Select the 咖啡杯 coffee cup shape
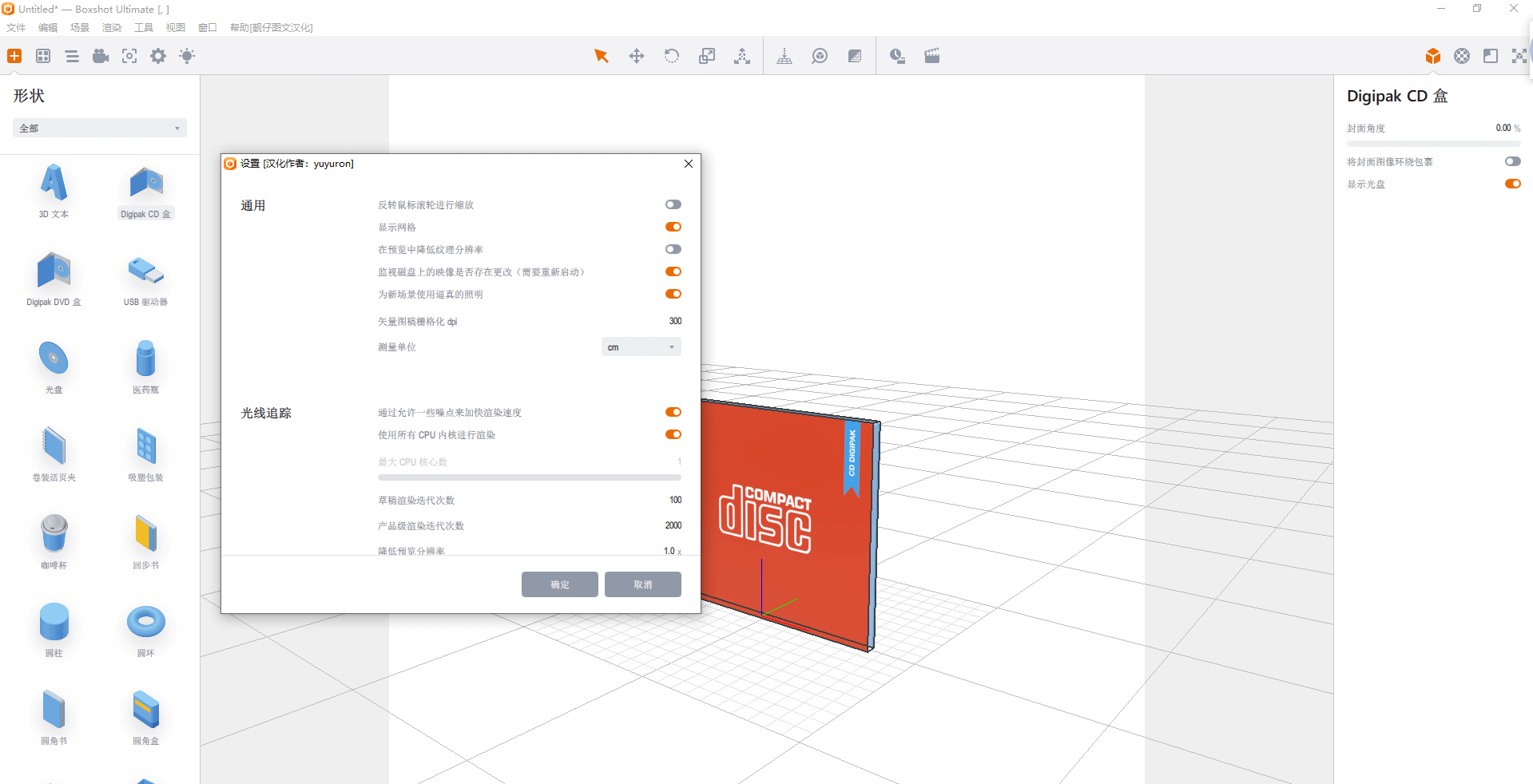Image resolution: width=1533 pixels, height=784 pixels. [54, 542]
